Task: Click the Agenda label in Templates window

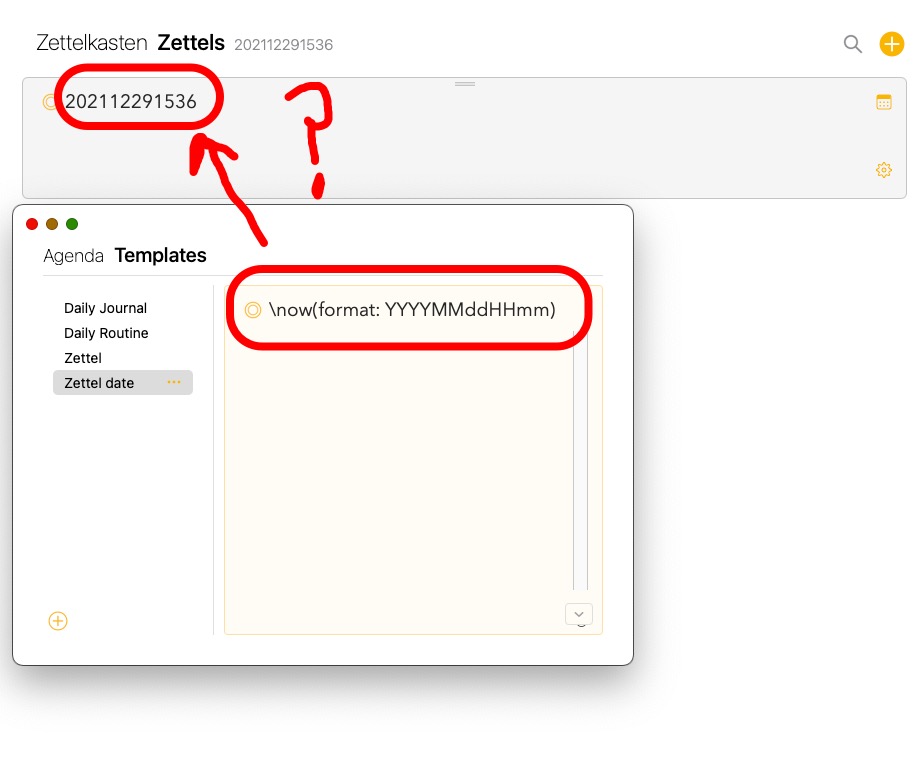Action: click(74, 256)
